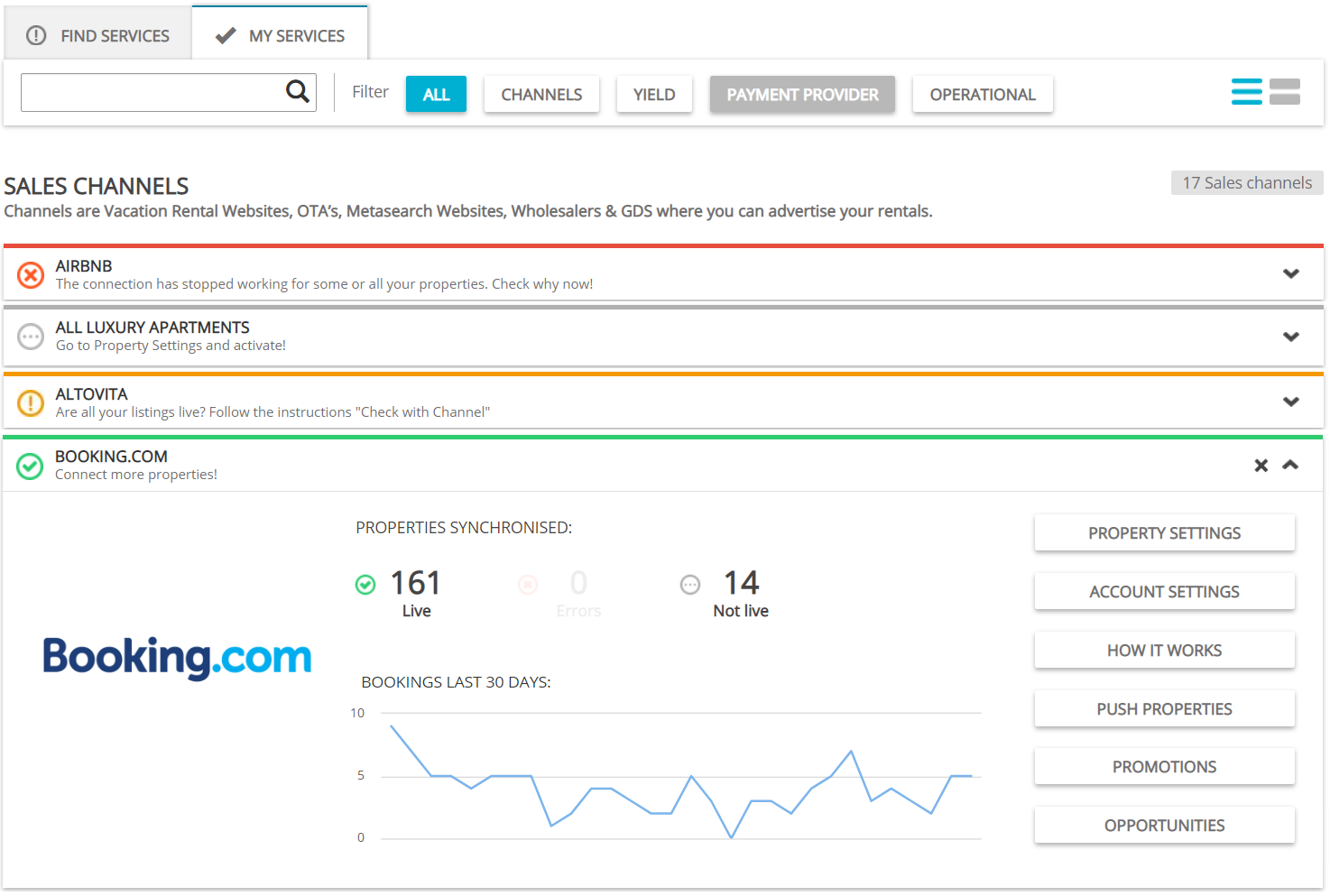Image resolution: width=1330 pixels, height=896 pixels.
Task: Click the BOOKING.COM channel title
Action: [111, 457]
